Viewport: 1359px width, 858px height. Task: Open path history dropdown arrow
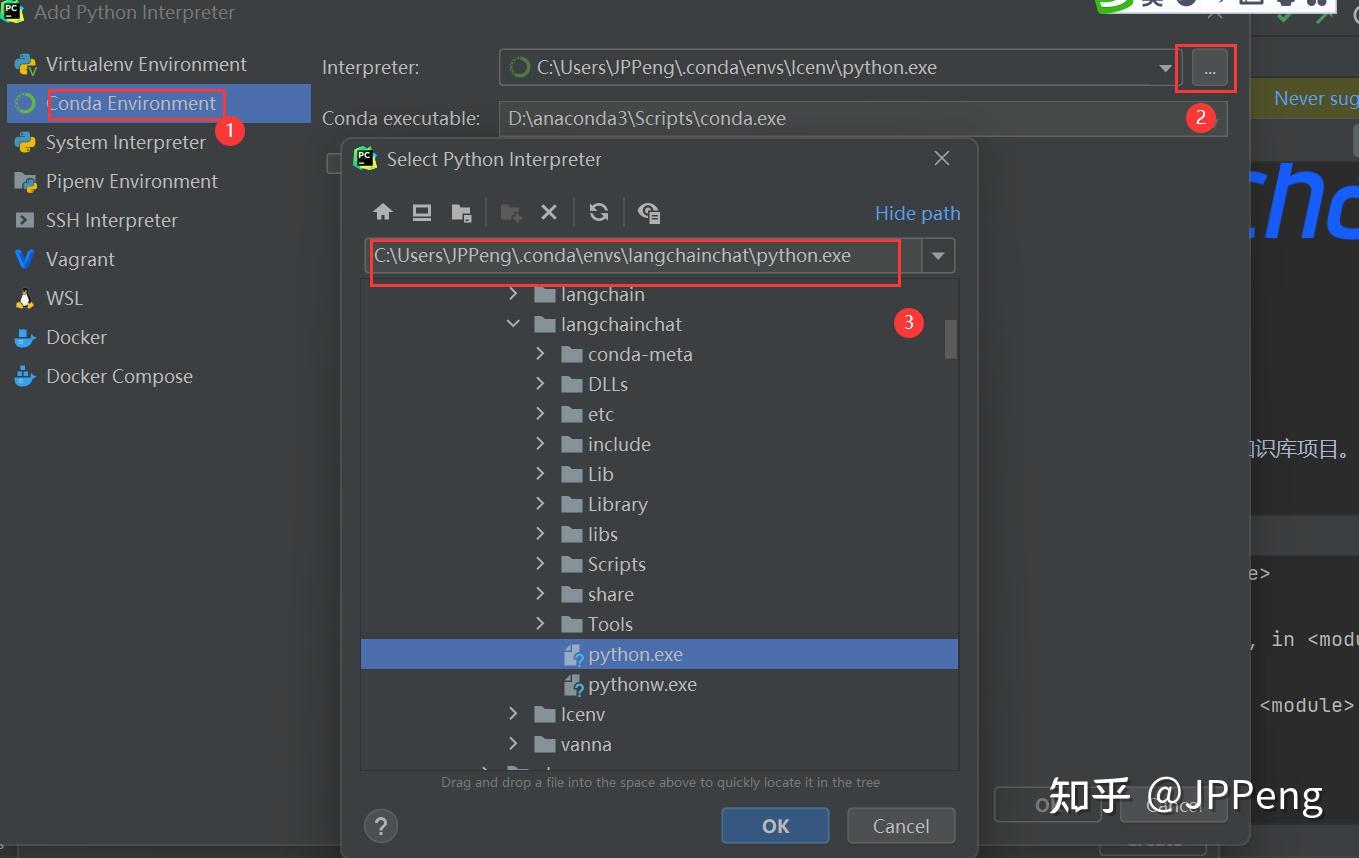(x=938, y=256)
